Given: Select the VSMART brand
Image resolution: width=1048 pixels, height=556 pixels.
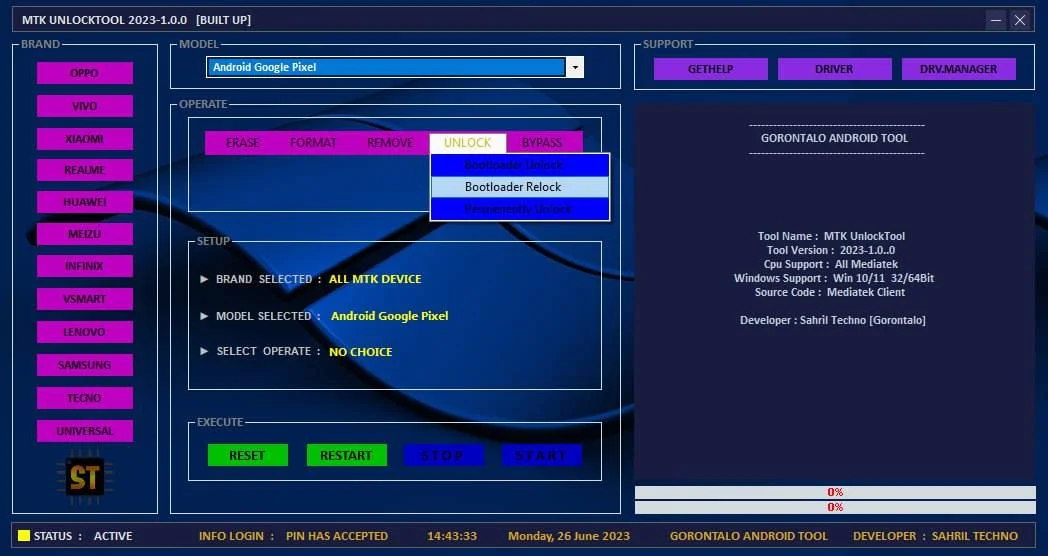Looking at the screenshot, I should click(x=85, y=299).
